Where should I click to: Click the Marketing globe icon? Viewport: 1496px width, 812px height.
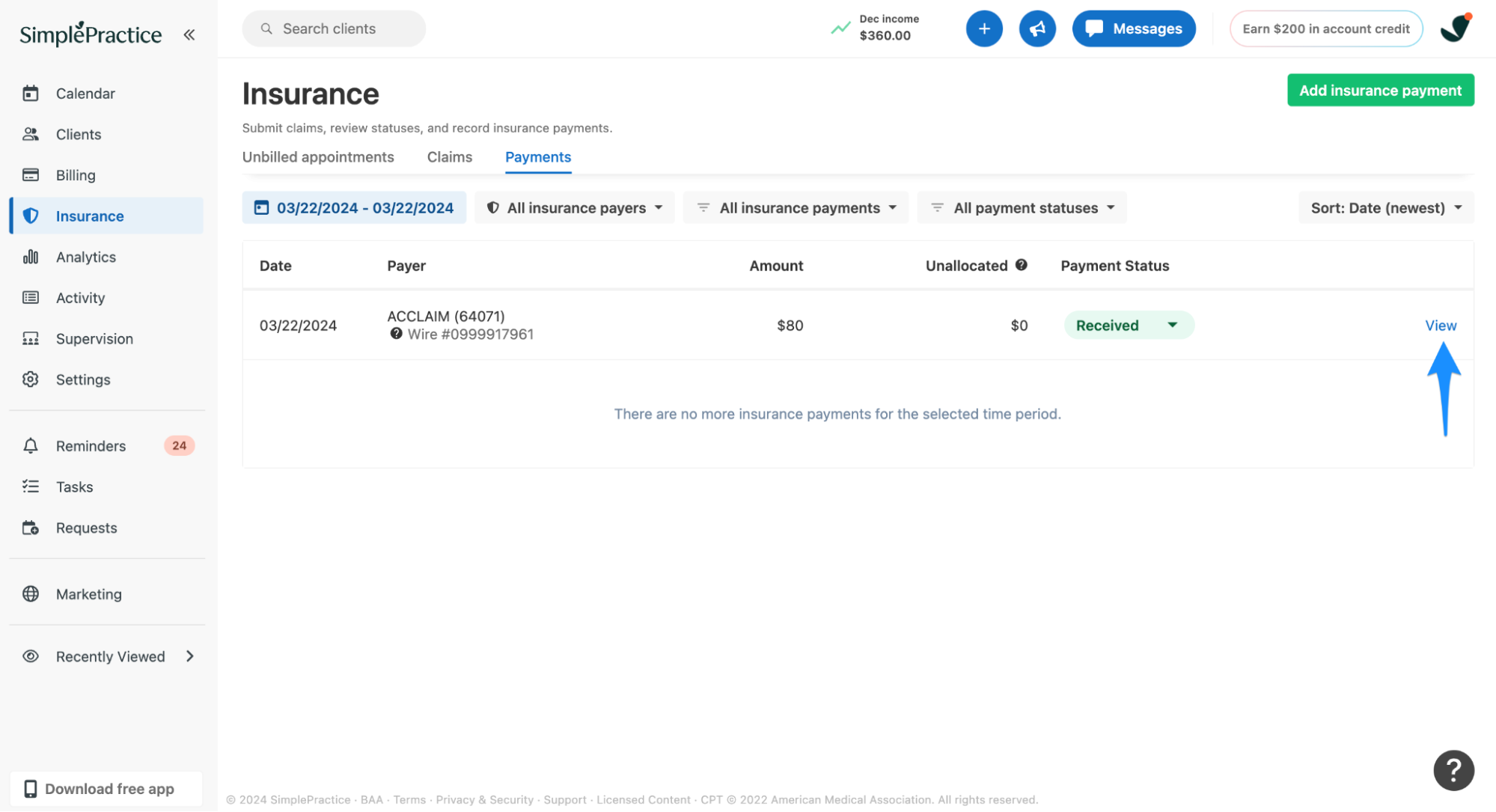click(x=31, y=594)
